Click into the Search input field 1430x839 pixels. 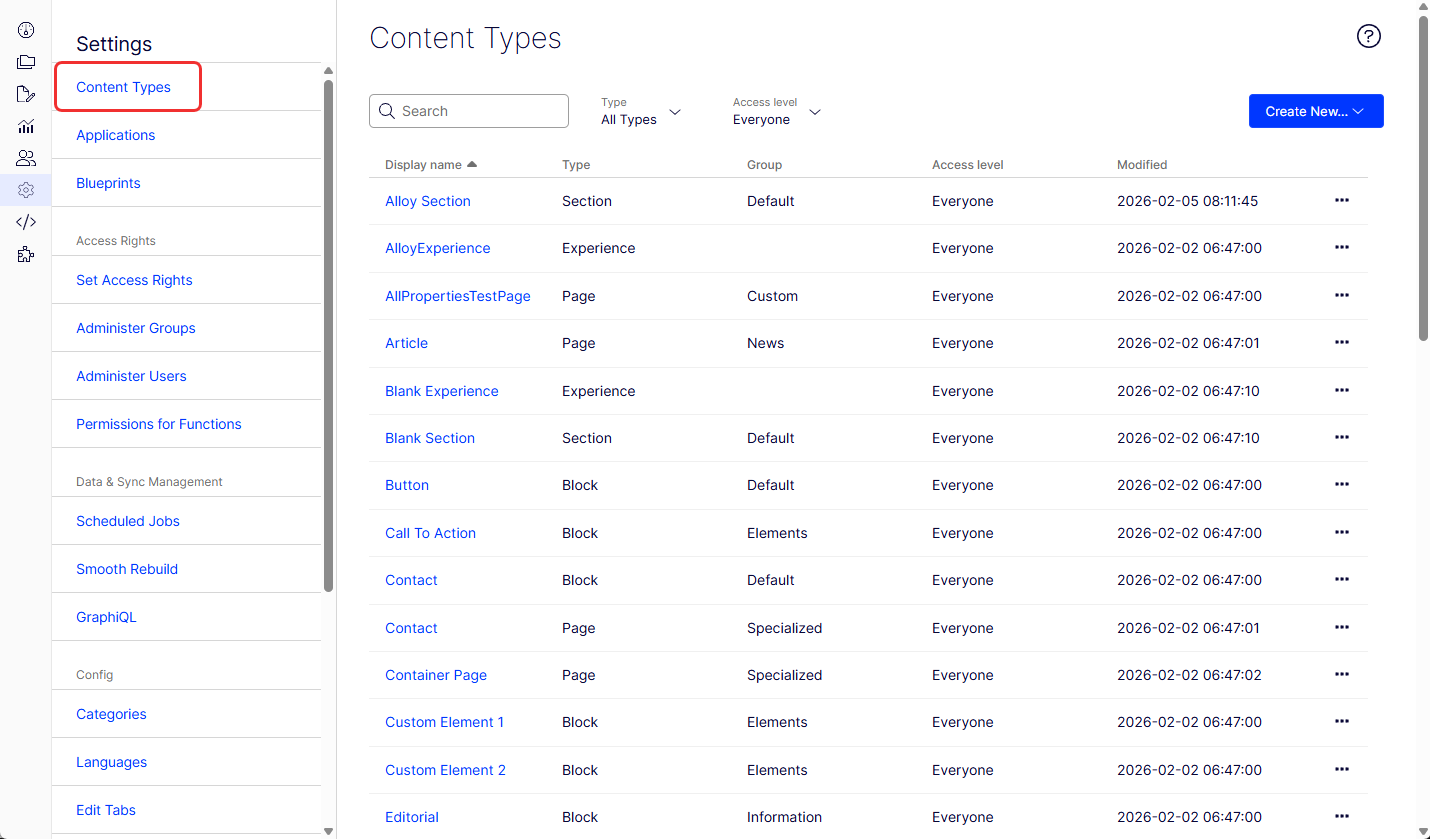(x=469, y=111)
